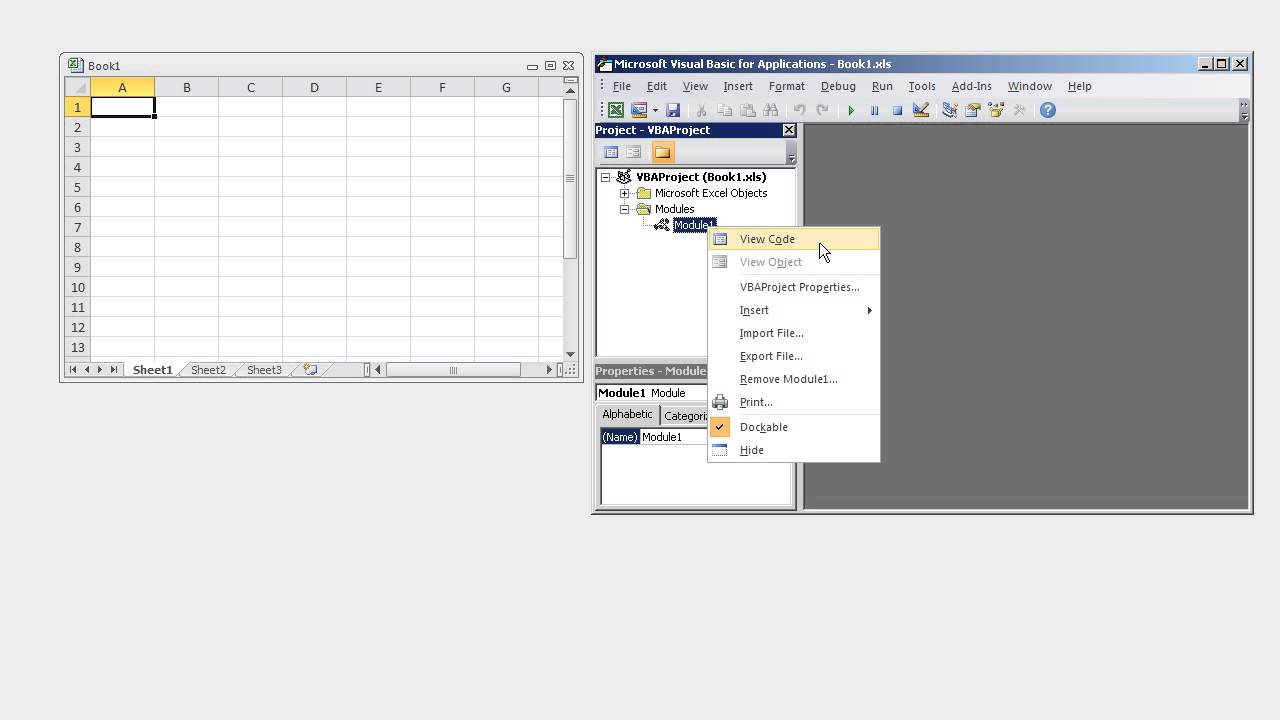The height and width of the screenshot is (720, 1280).
Task: Select Module1 in the project tree
Action: pos(694,225)
